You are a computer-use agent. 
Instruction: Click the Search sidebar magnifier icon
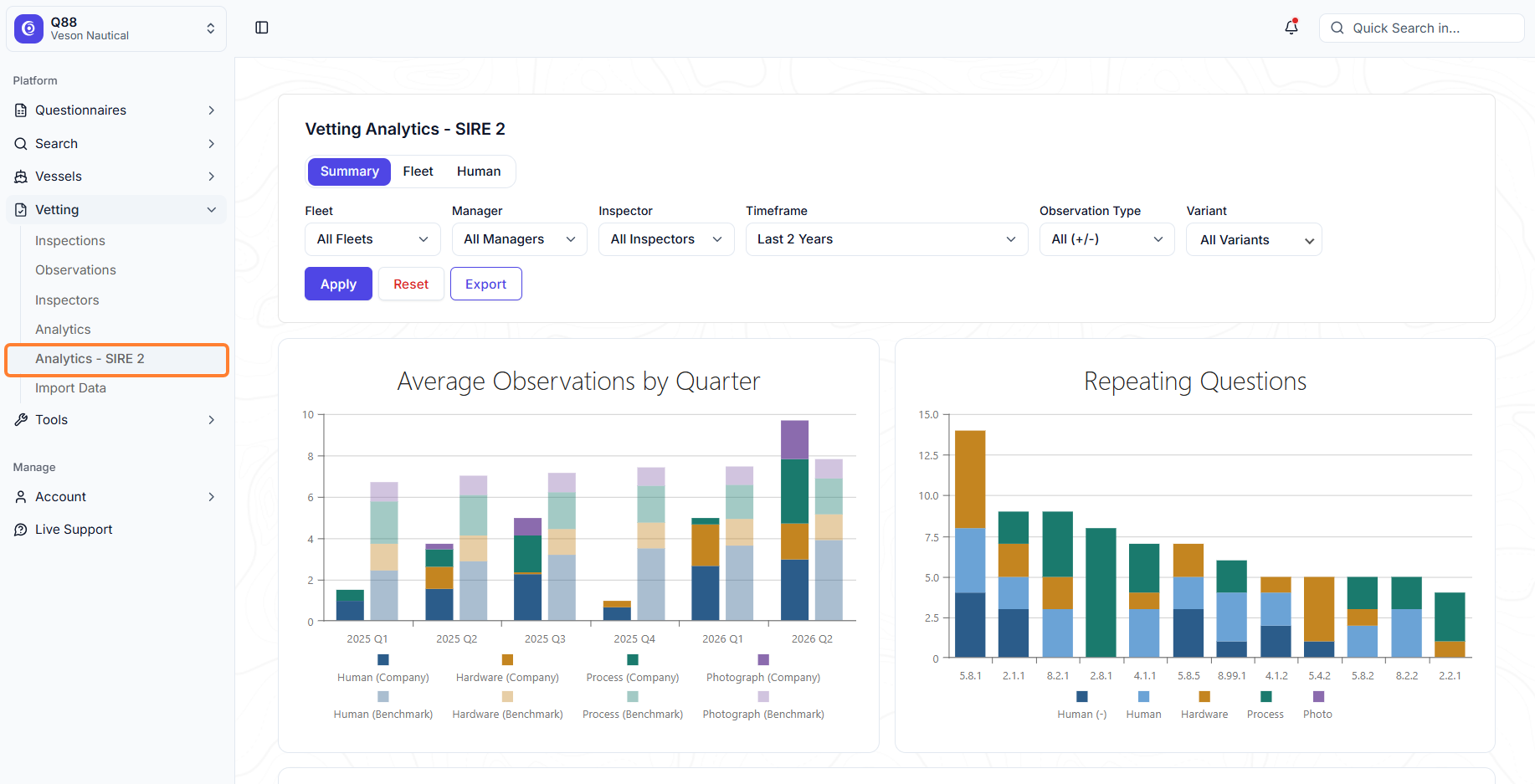21,144
